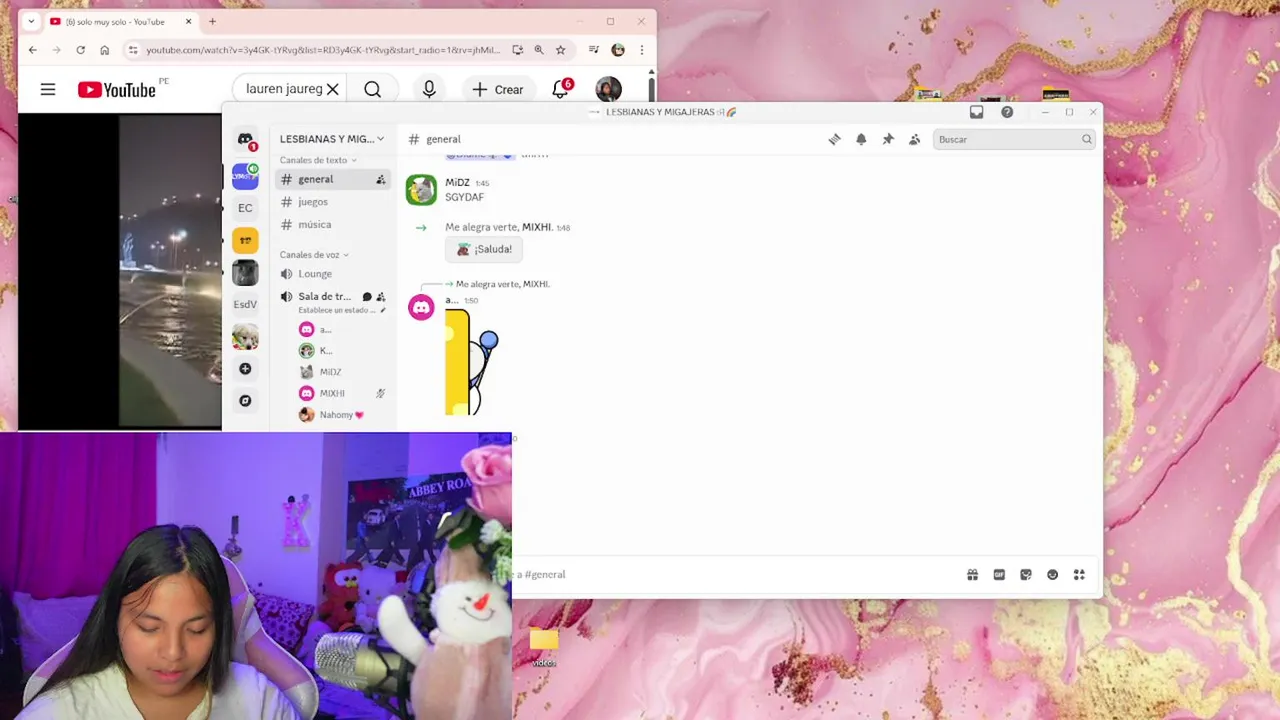Image resolution: width=1280 pixels, height=720 pixels.
Task: Collapse the Canales de texto category
Action: [x=318, y=160]
